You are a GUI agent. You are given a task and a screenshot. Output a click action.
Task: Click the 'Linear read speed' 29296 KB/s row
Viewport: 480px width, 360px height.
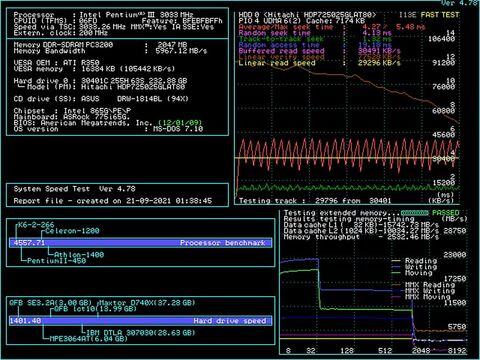coord(320,63)
